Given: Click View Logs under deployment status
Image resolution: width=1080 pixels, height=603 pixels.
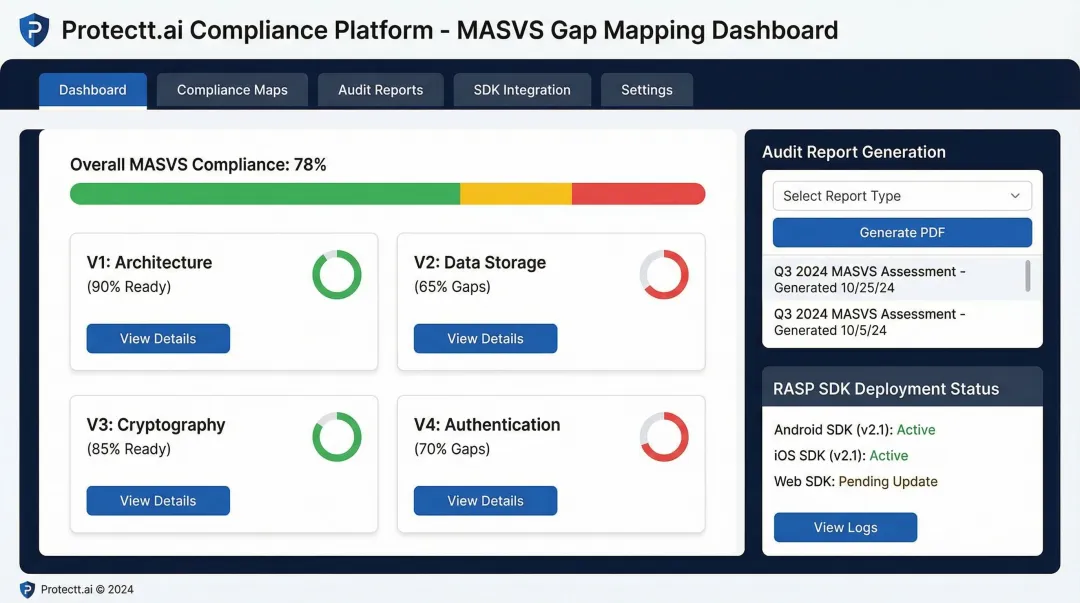Looking at the screenshot, I should click(845, 527).
